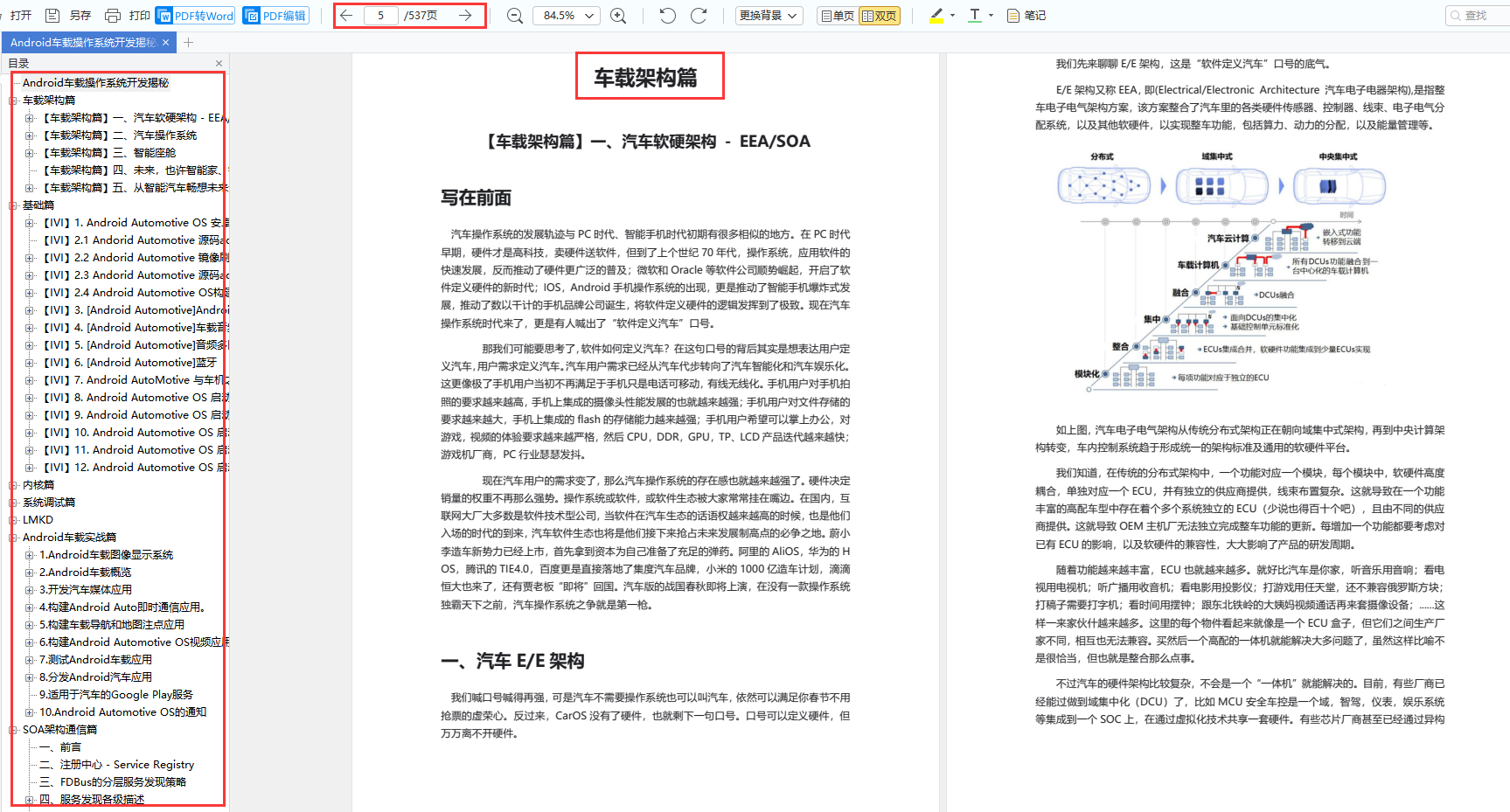Click the PDF编辑 button
This screenshot has height=812, width=1510.
[x=275, y=16]
